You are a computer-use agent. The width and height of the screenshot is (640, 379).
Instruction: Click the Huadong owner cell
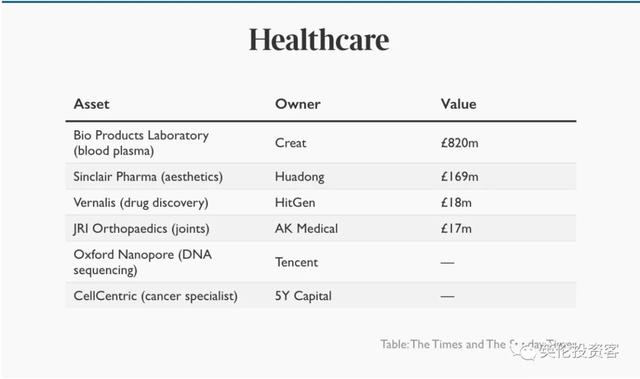click(300, 177)
